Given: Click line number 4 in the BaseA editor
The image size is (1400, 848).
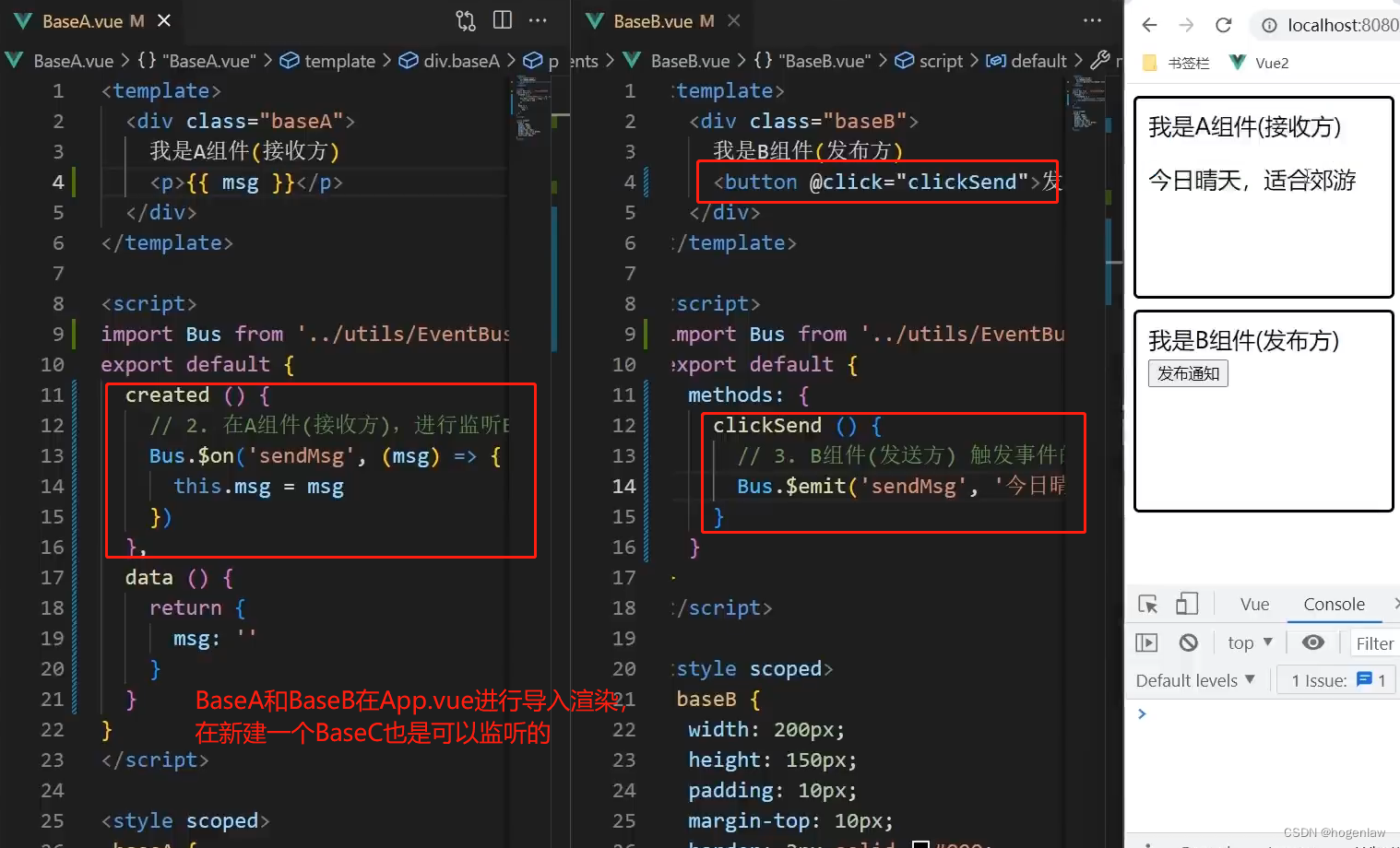Looking at the screenshot, I should click(58, 182).
